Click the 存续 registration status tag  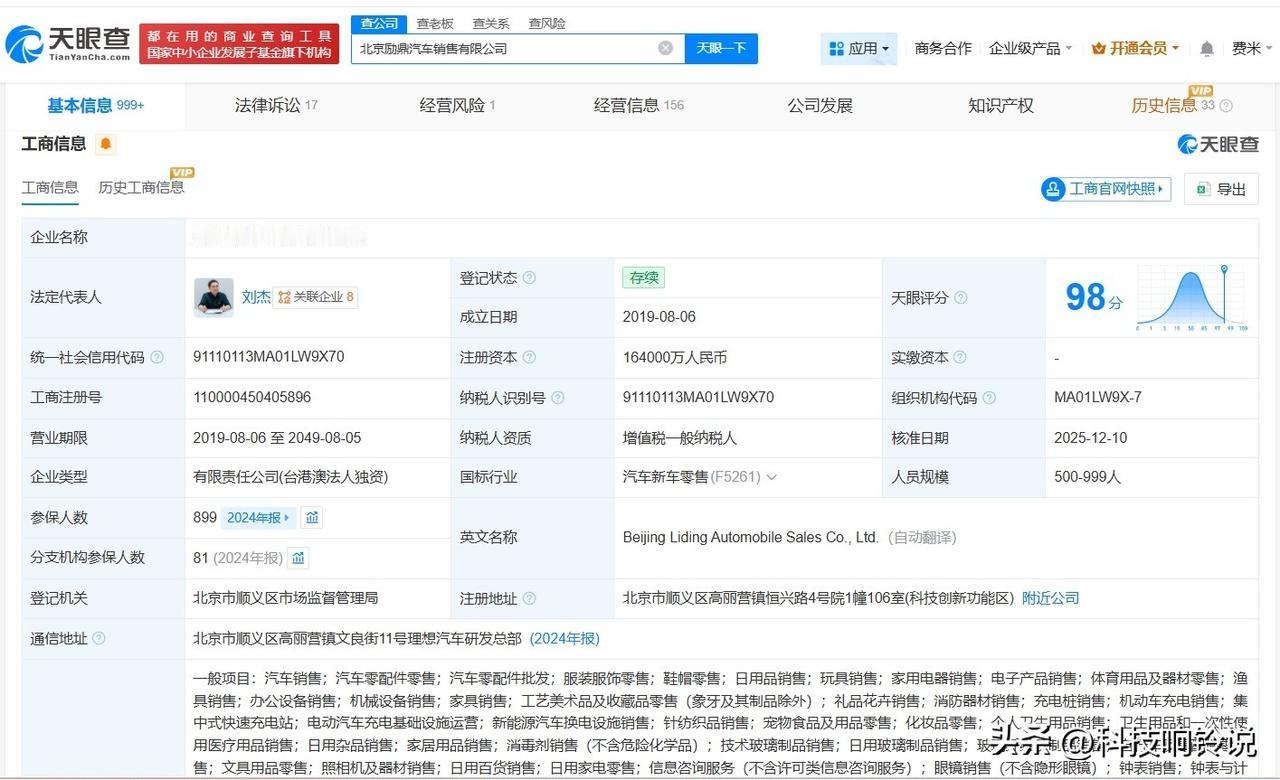(643, 278)
